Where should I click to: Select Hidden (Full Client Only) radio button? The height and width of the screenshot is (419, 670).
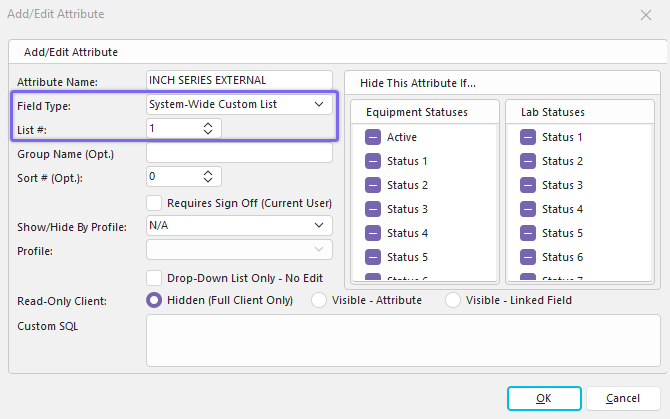pos(155,300)
